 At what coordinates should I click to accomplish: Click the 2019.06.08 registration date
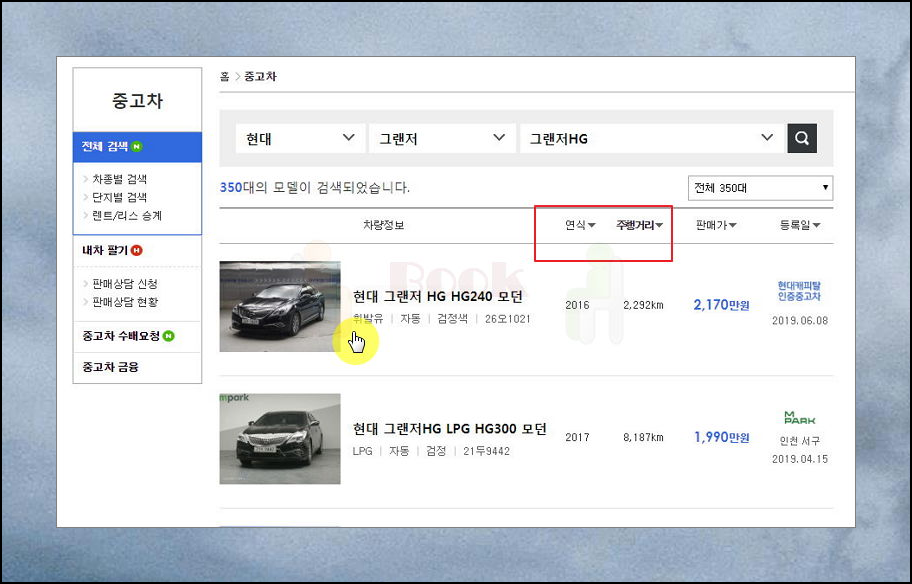tap(800, 321)
